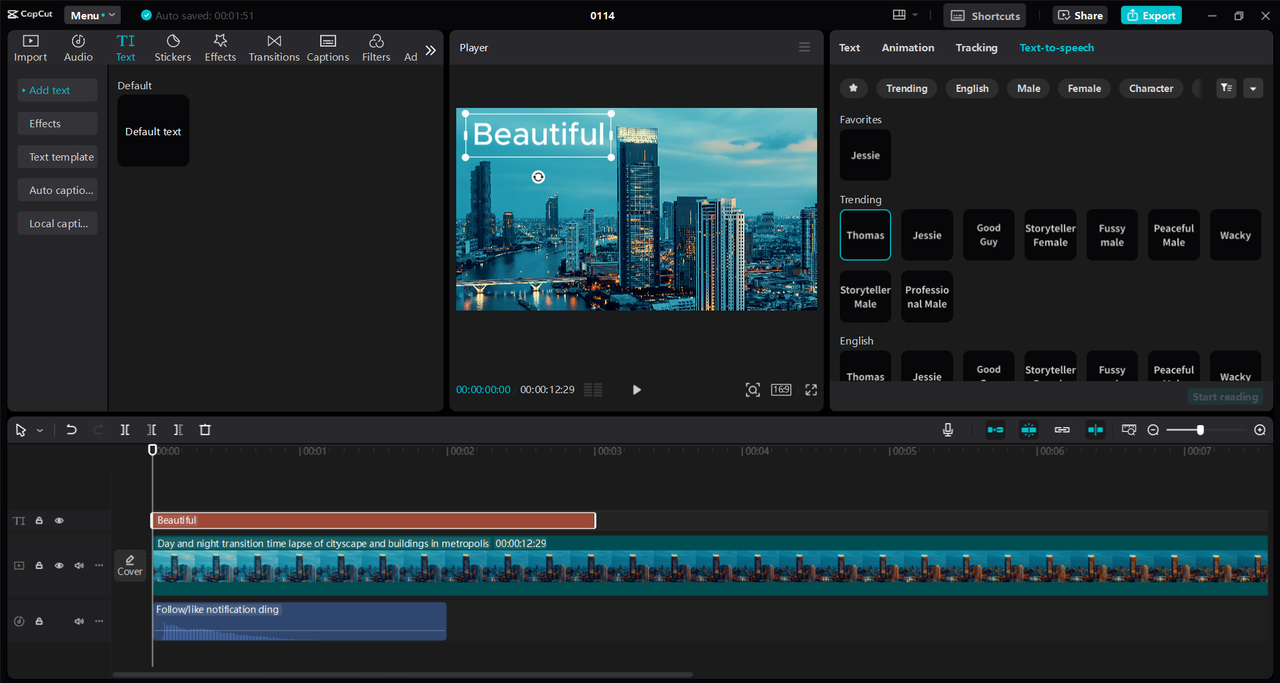Open the Captions tab
This screenshot has width=1280, height=683.
coord(328,48)
